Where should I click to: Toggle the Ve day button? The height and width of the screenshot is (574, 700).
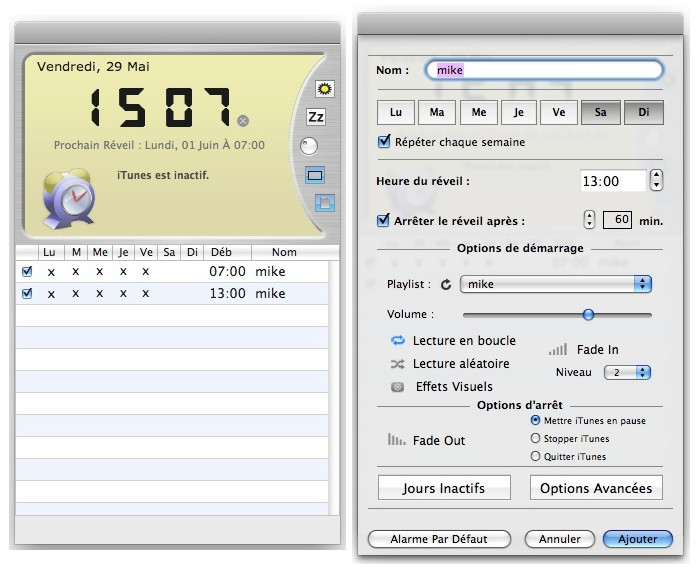pos(558,112)
